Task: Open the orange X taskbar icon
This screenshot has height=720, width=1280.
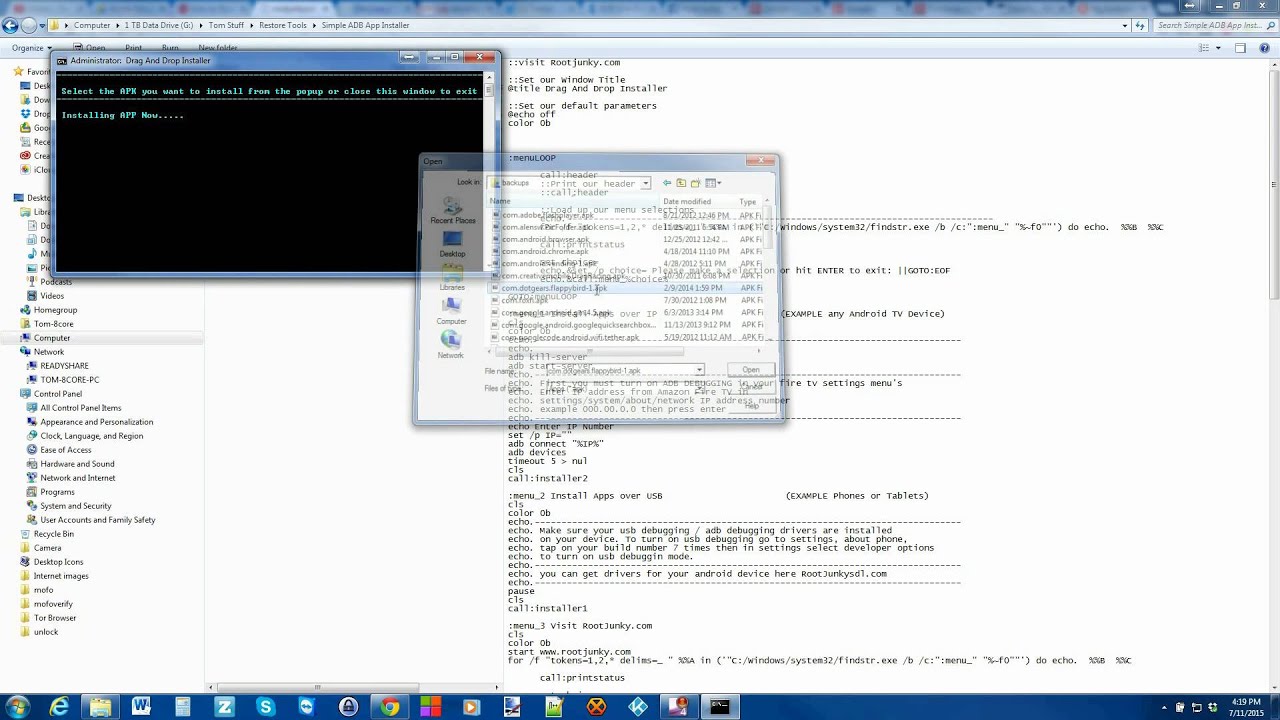Action: tap(596, 707)
